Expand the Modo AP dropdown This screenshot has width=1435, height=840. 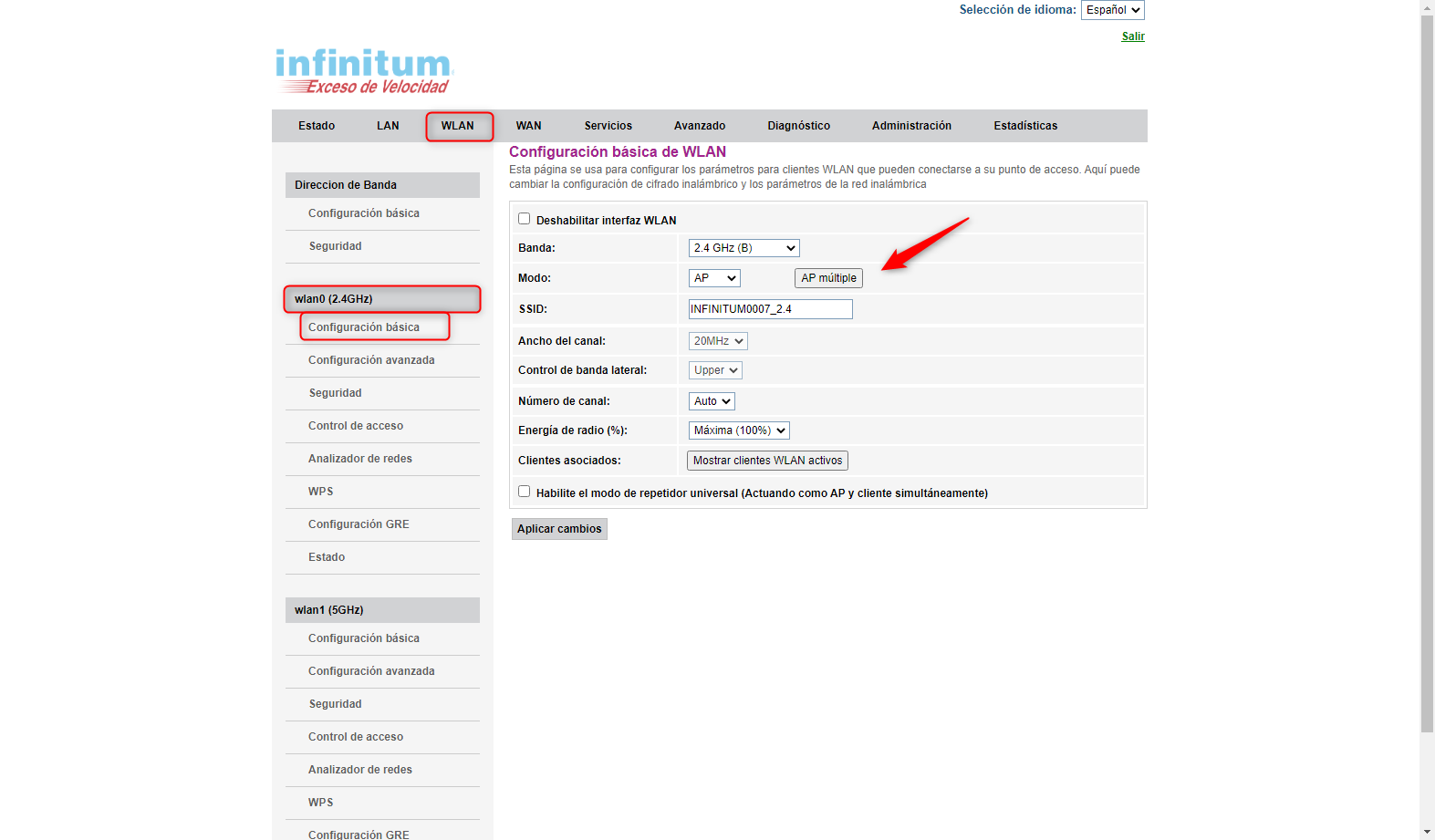click(714, 278)
